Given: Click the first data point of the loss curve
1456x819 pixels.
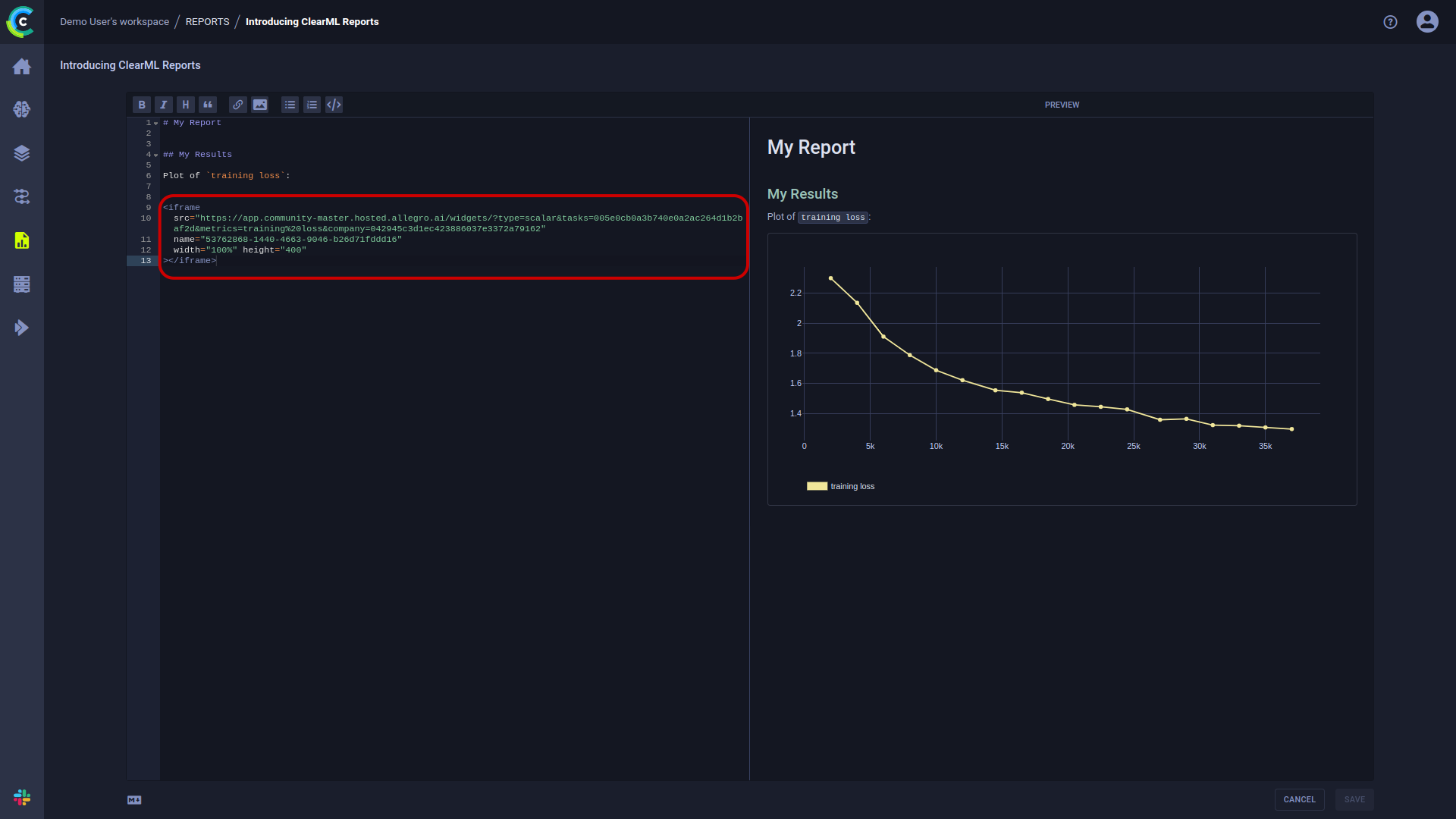Looking at the screenshot, I should pos(831,278).
